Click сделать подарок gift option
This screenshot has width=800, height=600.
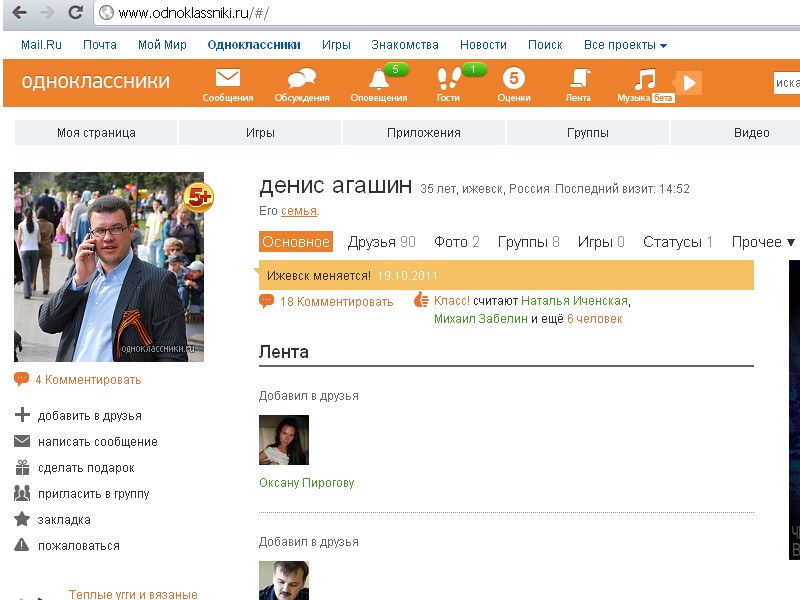click(x=85, y=468)
